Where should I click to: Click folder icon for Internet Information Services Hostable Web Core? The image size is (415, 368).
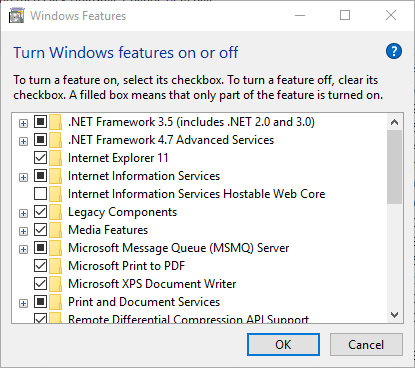55,194
